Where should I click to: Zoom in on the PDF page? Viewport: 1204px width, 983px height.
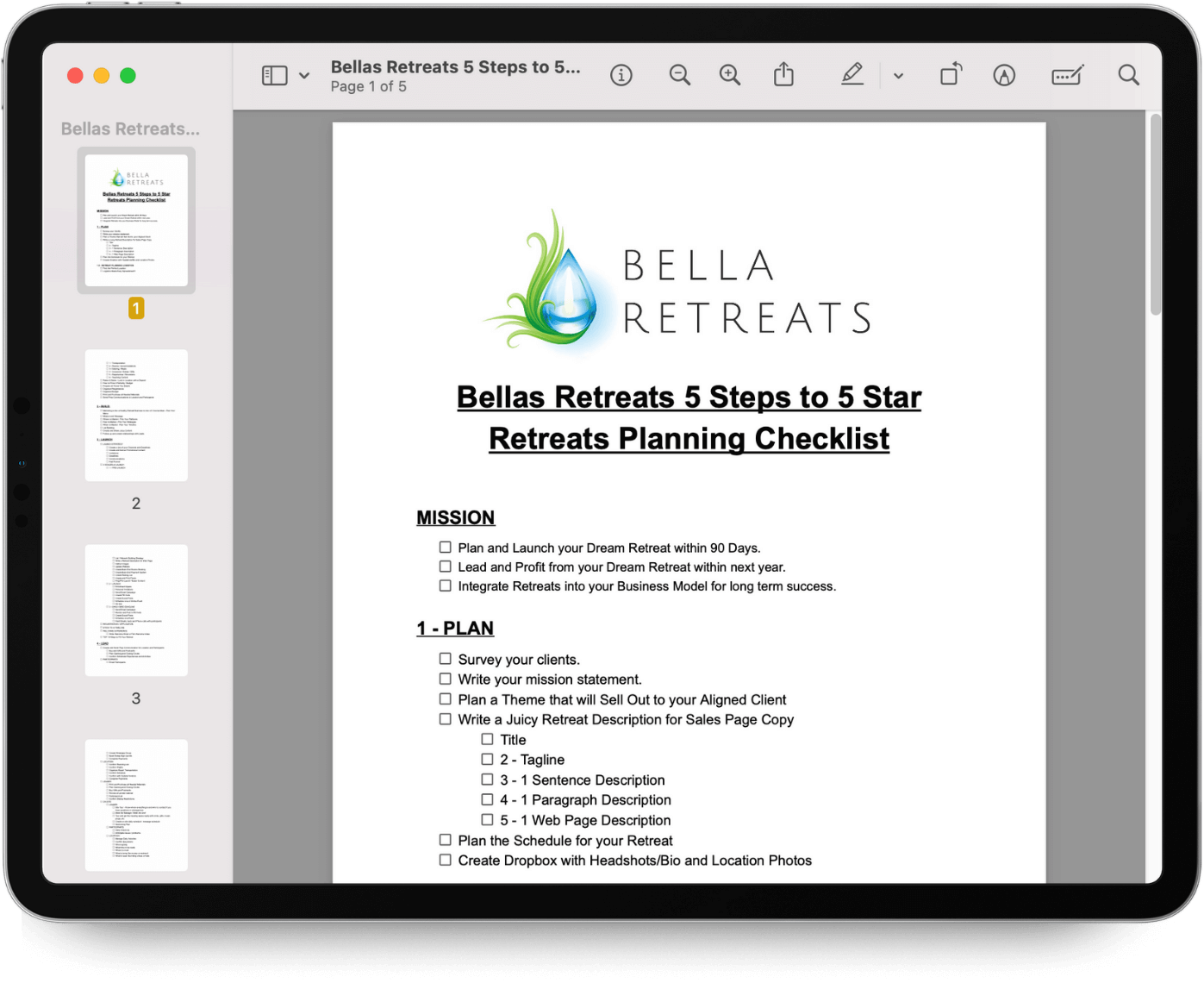[730, 76]
